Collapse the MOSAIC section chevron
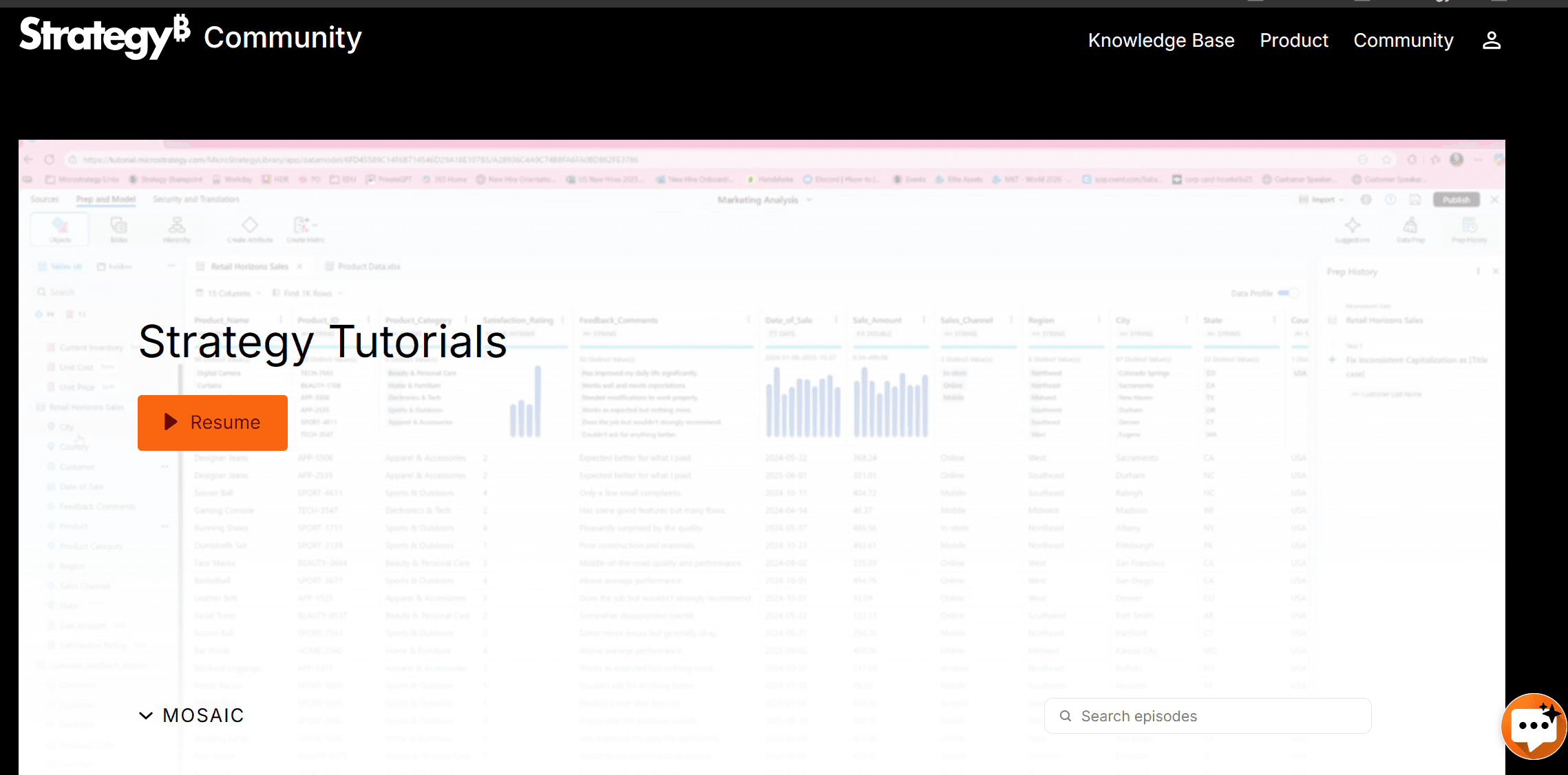This screenshot has height=775, width=1568. pyautogui.click(x=146, y=716)
